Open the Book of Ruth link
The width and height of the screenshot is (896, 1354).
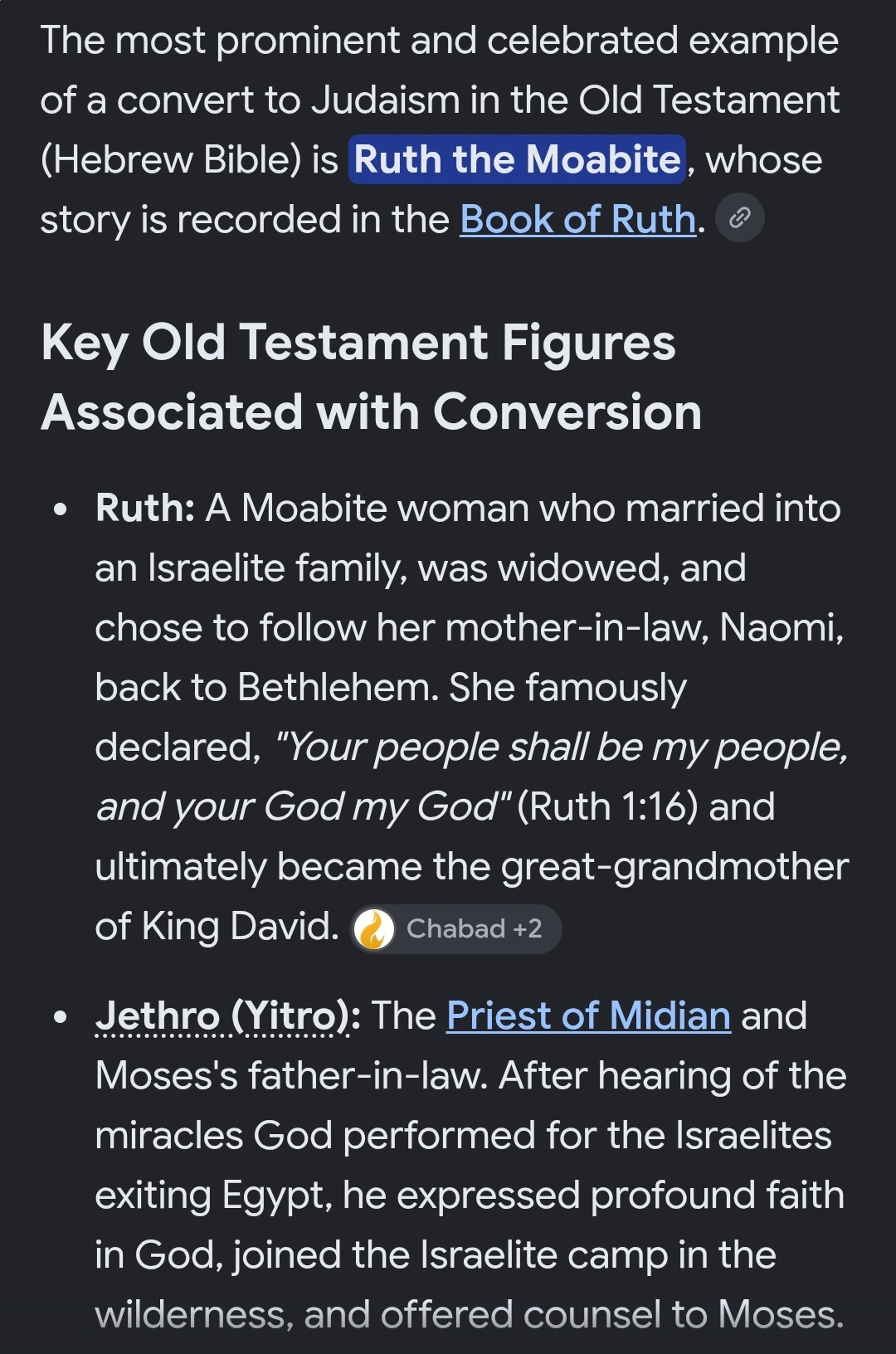[x=577, y=220]
